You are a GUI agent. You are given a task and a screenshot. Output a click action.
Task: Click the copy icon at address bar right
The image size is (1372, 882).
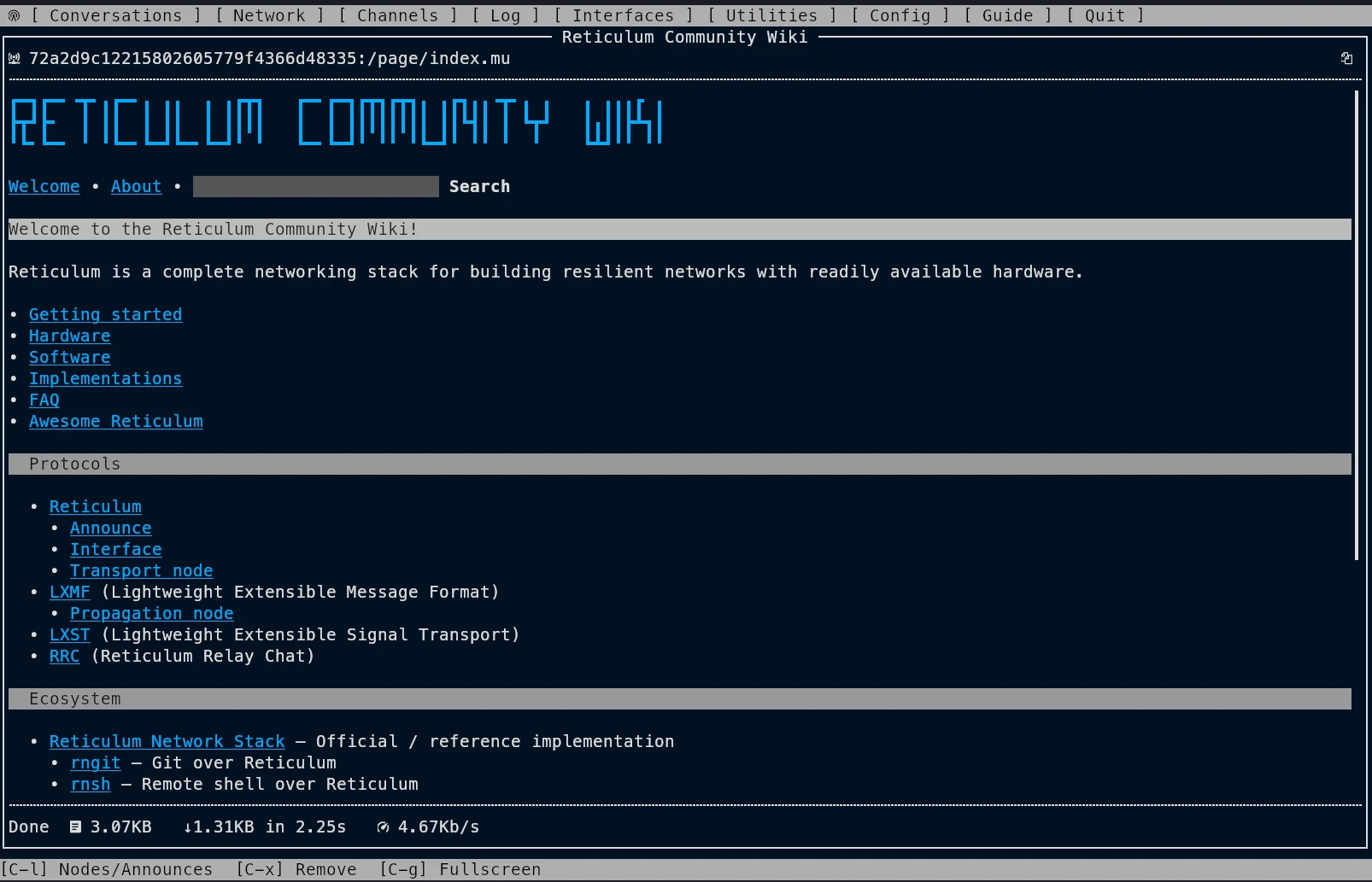click(1346, 58)
